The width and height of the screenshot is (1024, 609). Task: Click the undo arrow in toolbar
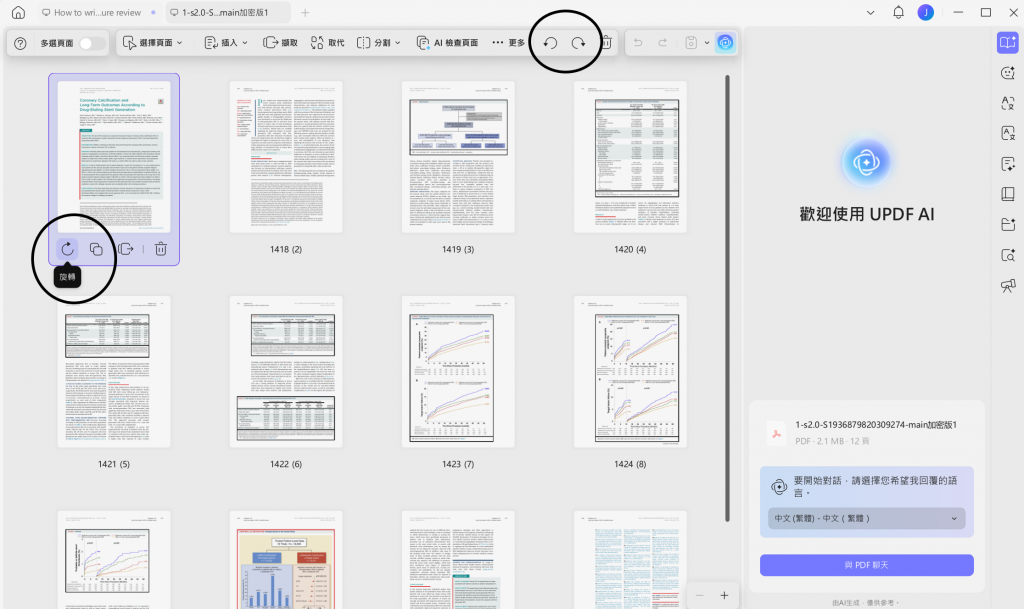coord(638,43)
